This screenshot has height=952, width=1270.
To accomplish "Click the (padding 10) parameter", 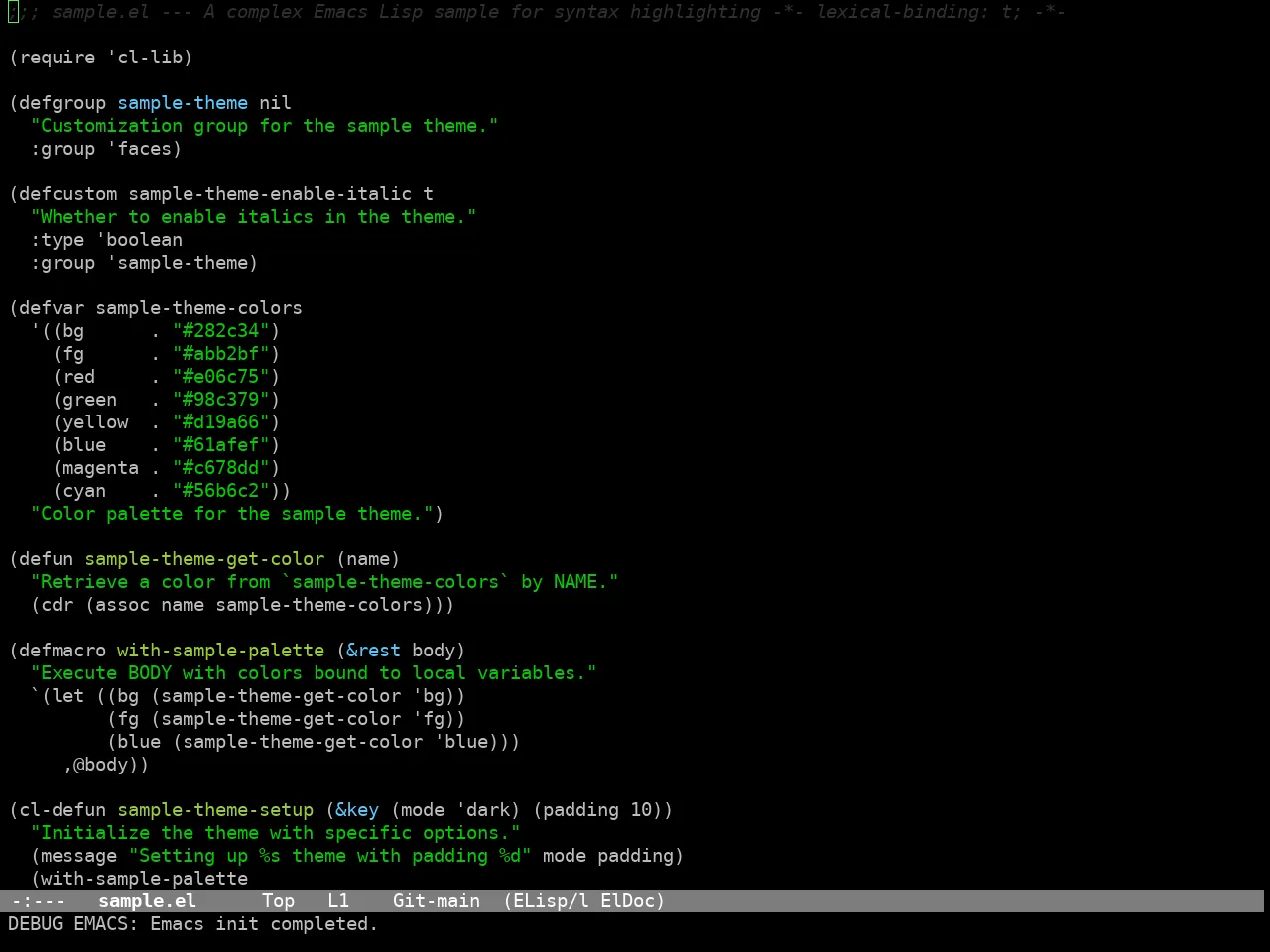I will [x=597, y=810].
